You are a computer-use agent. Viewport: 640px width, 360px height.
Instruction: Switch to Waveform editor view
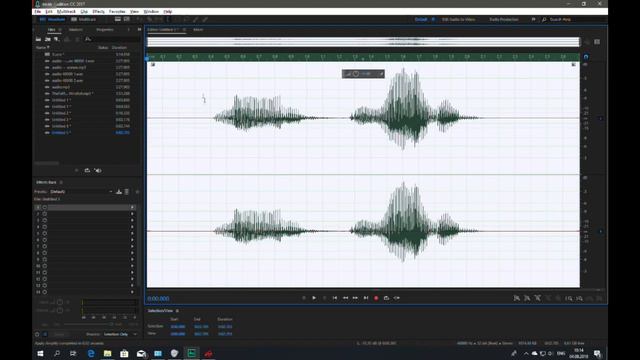point(52,19)
